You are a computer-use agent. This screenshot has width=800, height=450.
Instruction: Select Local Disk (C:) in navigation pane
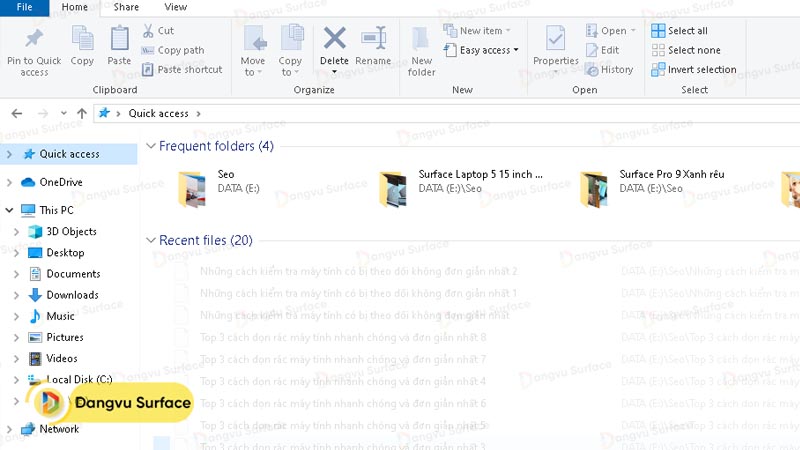click(79, 380)
